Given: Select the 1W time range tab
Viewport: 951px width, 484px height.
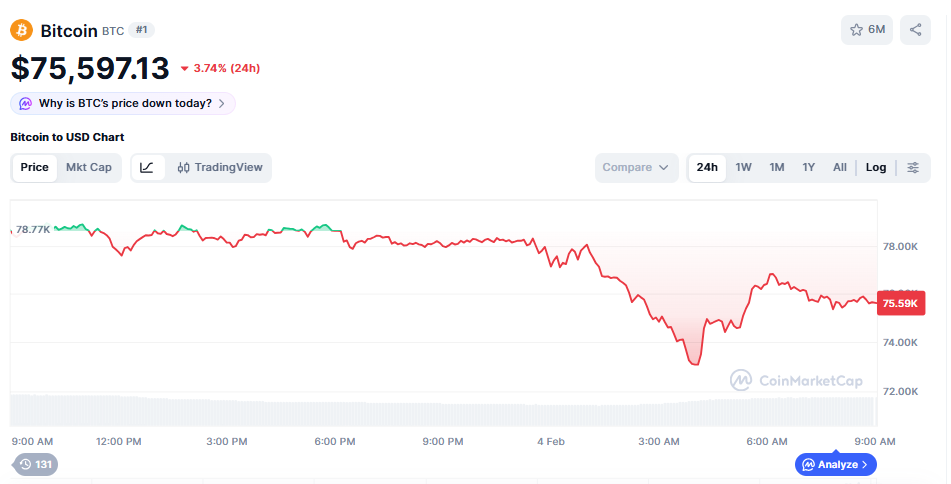Looking at the screenshot, I should click(x=743, y=168).
